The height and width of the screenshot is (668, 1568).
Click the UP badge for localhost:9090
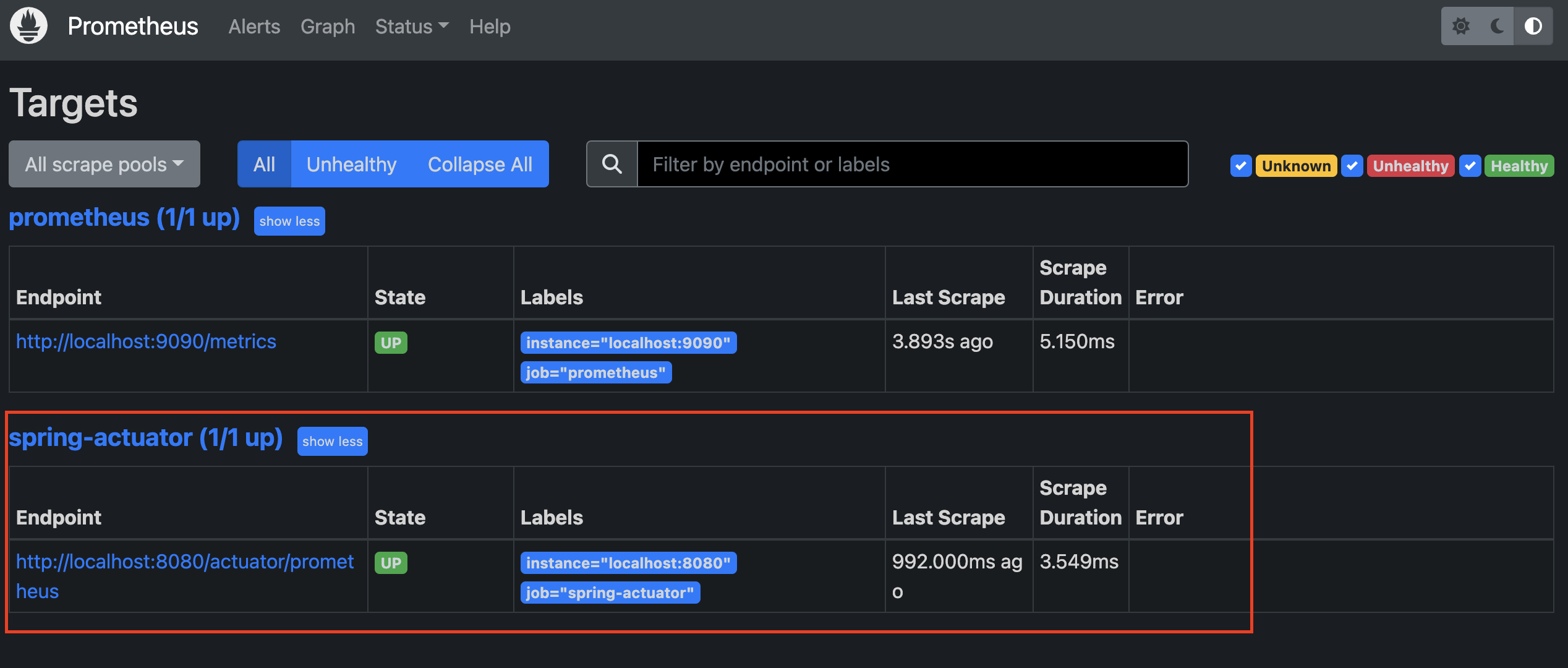coord(391,343)
